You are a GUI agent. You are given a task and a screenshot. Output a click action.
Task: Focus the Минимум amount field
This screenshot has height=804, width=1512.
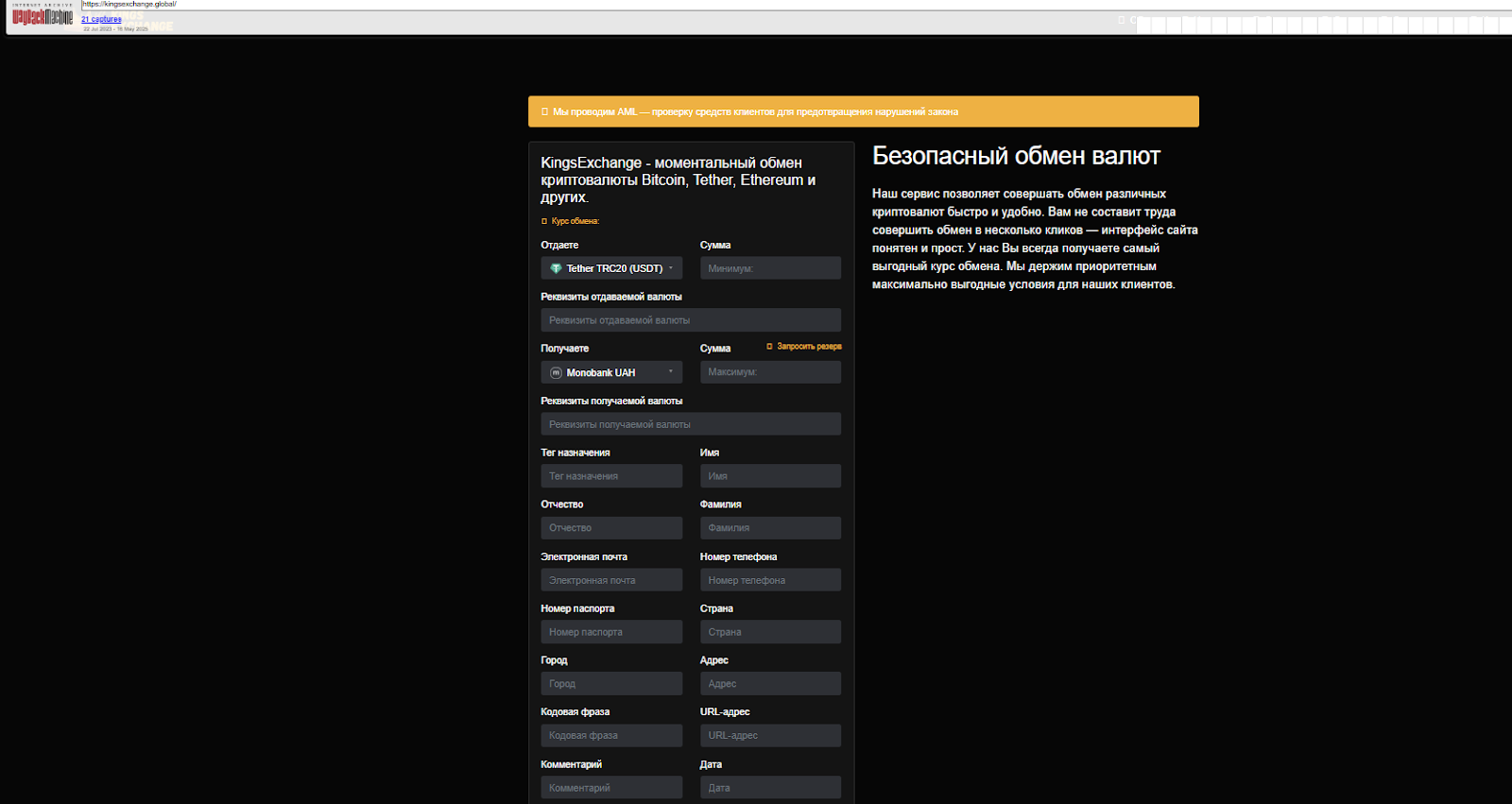[770, 268]
